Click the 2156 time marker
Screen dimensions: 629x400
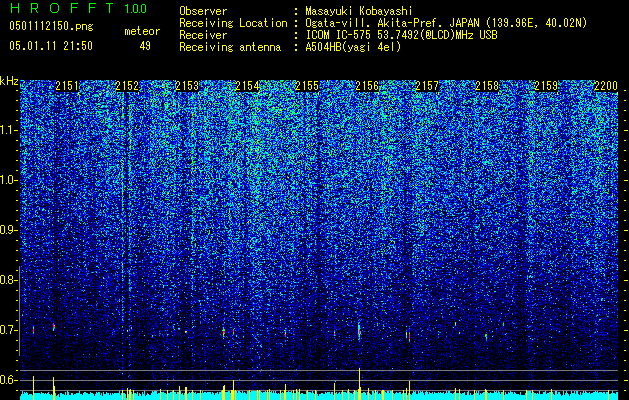pyautogui.click(x=367, y=86)
